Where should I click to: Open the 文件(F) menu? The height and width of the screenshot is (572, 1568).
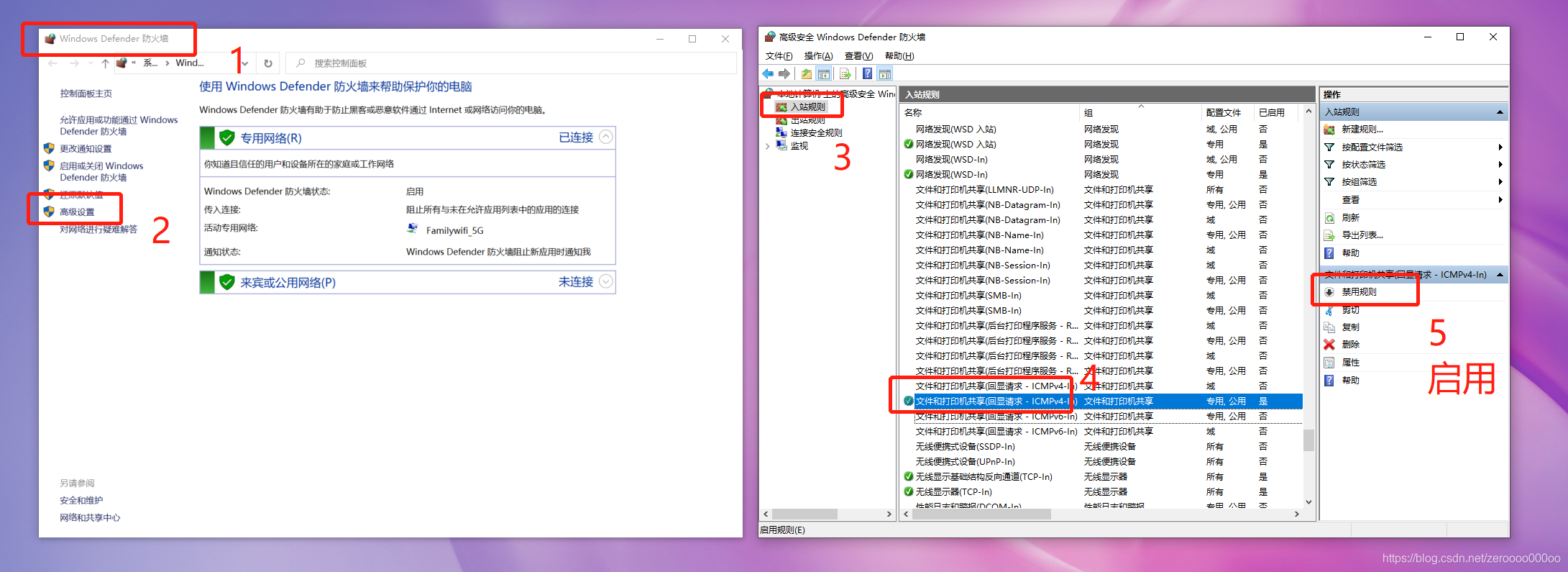(779, 56)
